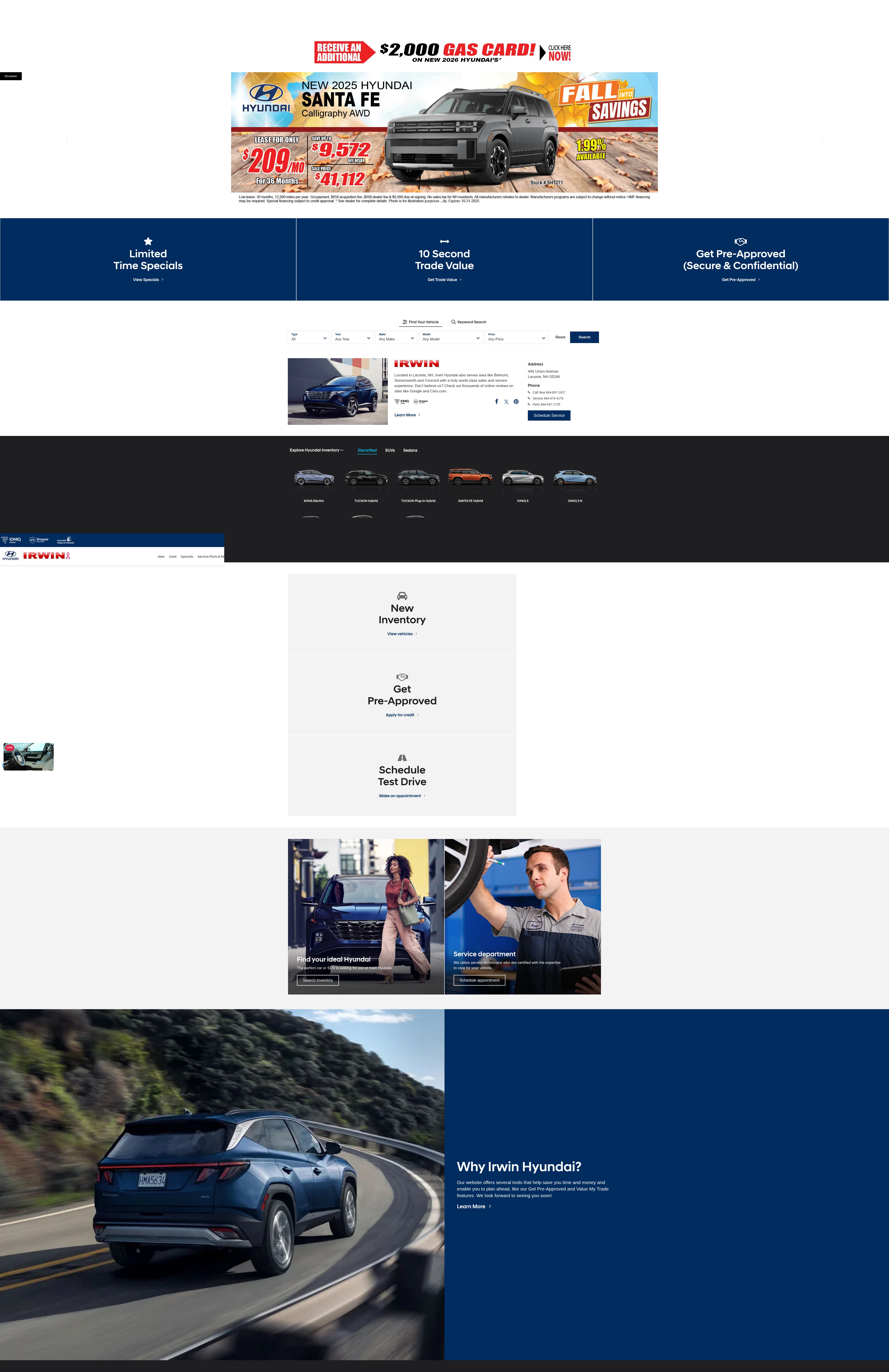
Task: Close the live video popup
Action: tap(49, 748)
